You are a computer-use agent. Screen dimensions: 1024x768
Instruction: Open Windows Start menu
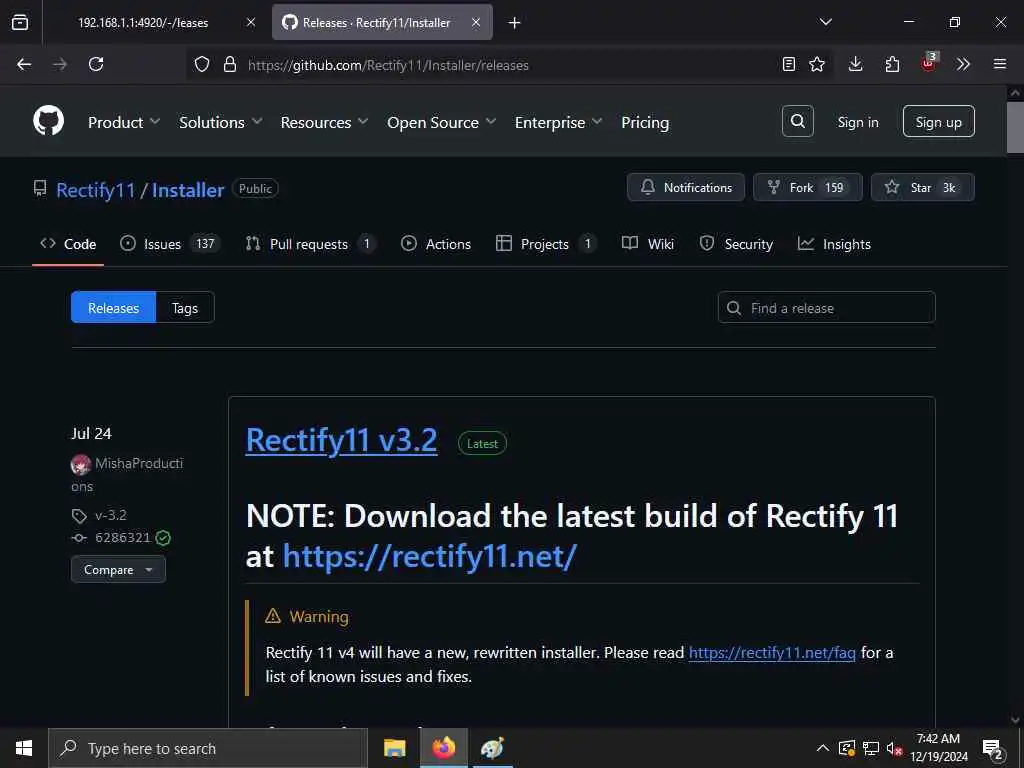24,748
